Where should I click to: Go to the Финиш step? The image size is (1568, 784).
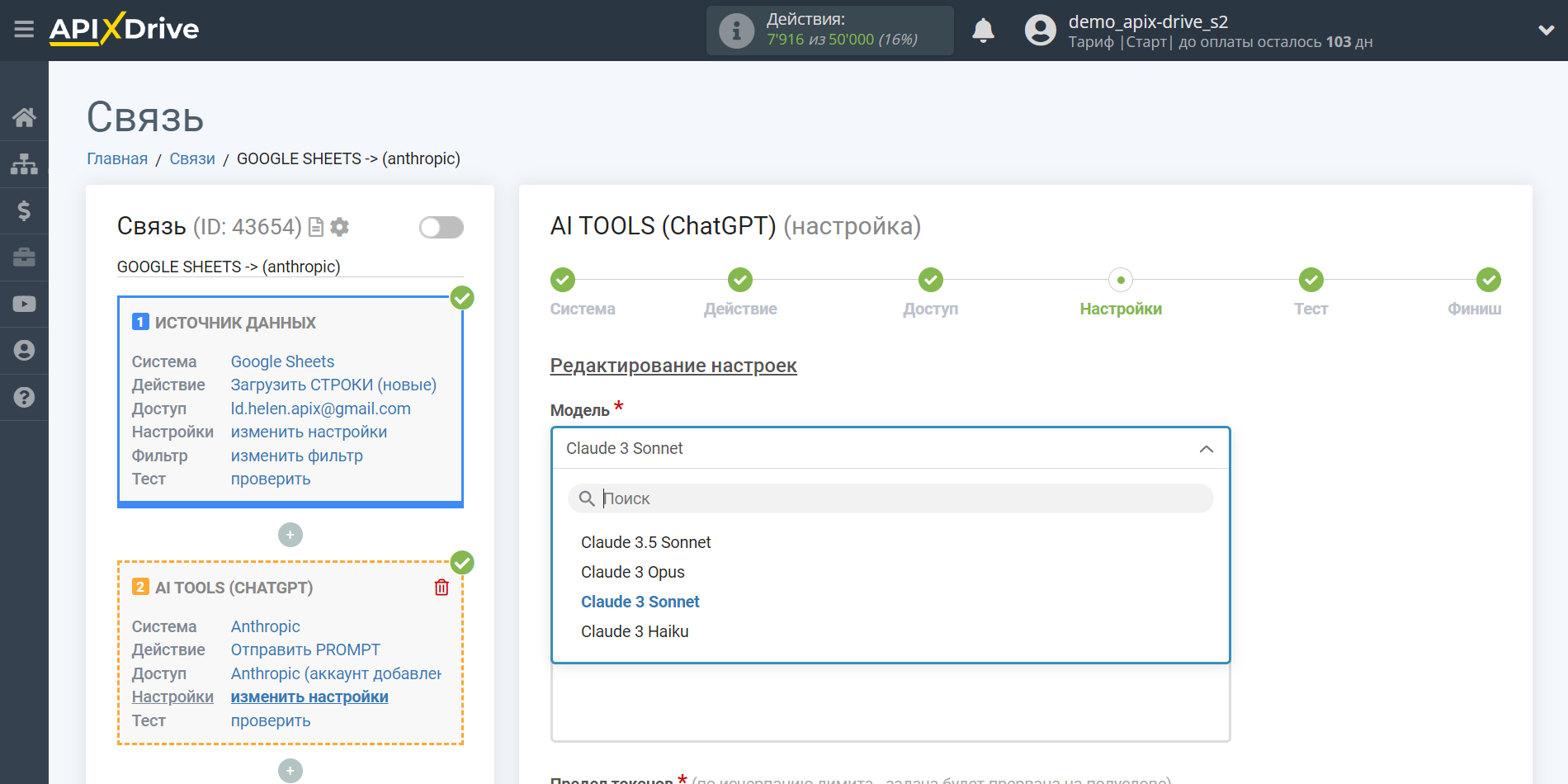tap(1488, 280)
